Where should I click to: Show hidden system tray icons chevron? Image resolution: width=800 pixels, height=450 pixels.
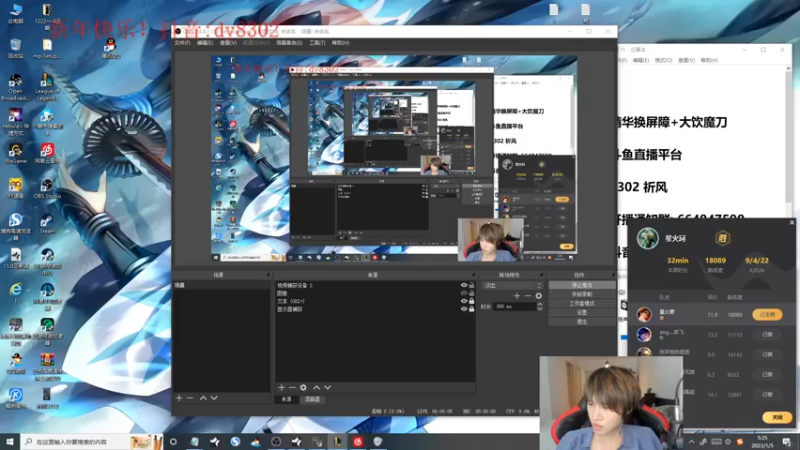(691, 442)
